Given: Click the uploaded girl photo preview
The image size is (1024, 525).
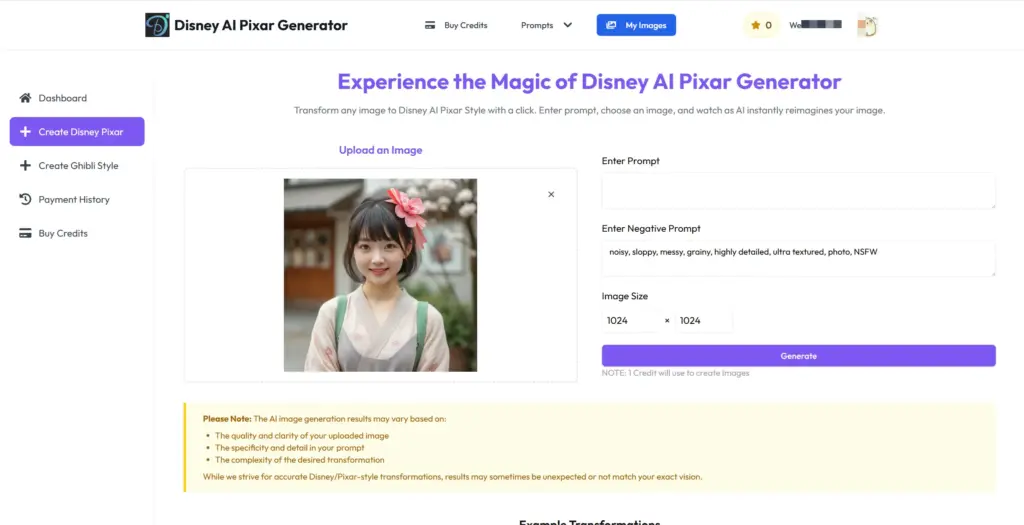Looking at the screenshot, I should [x=380, y=275].
